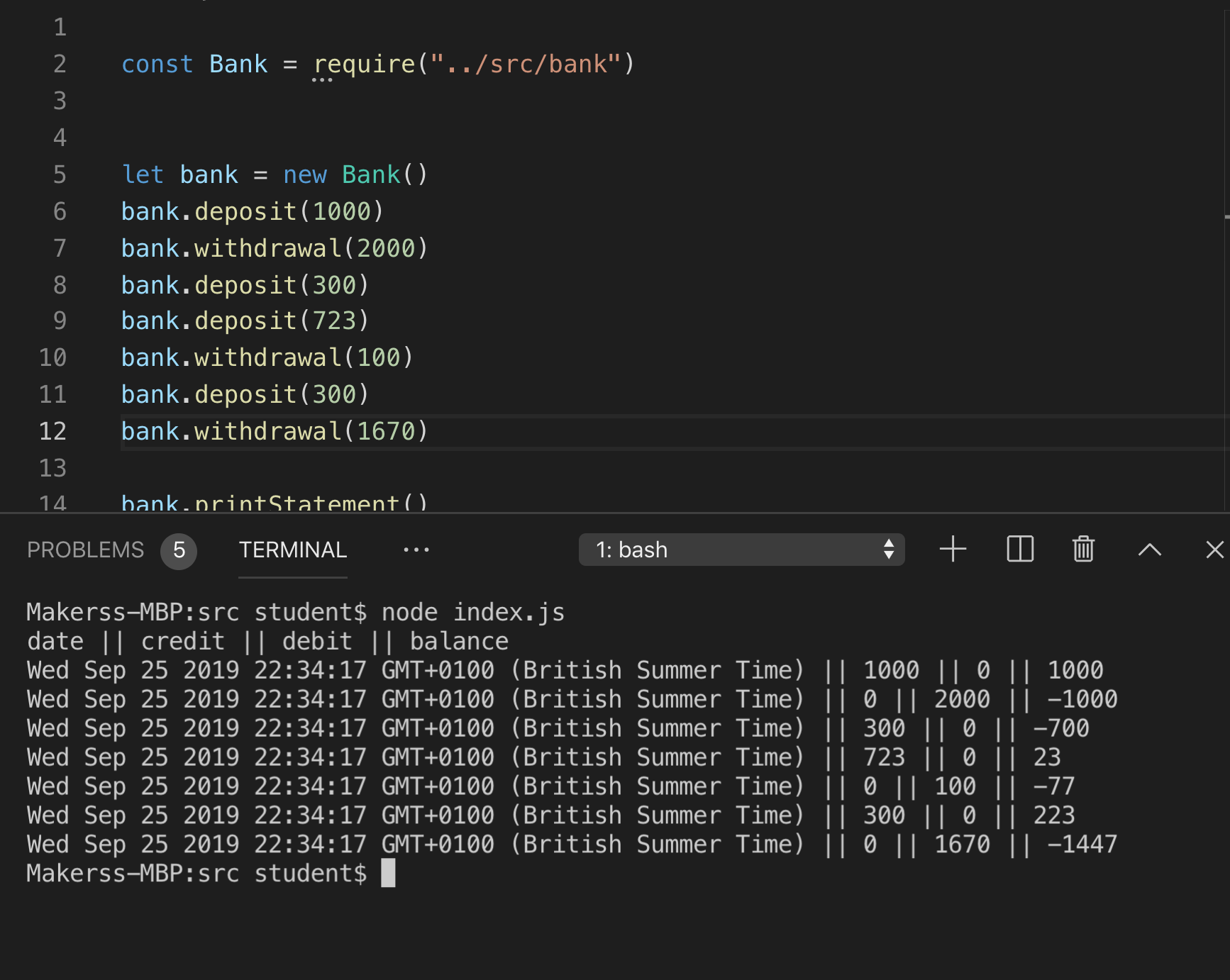Maximize panel using the up chevron
Screen dimensions: 1230x980
tap(1149, 550)
